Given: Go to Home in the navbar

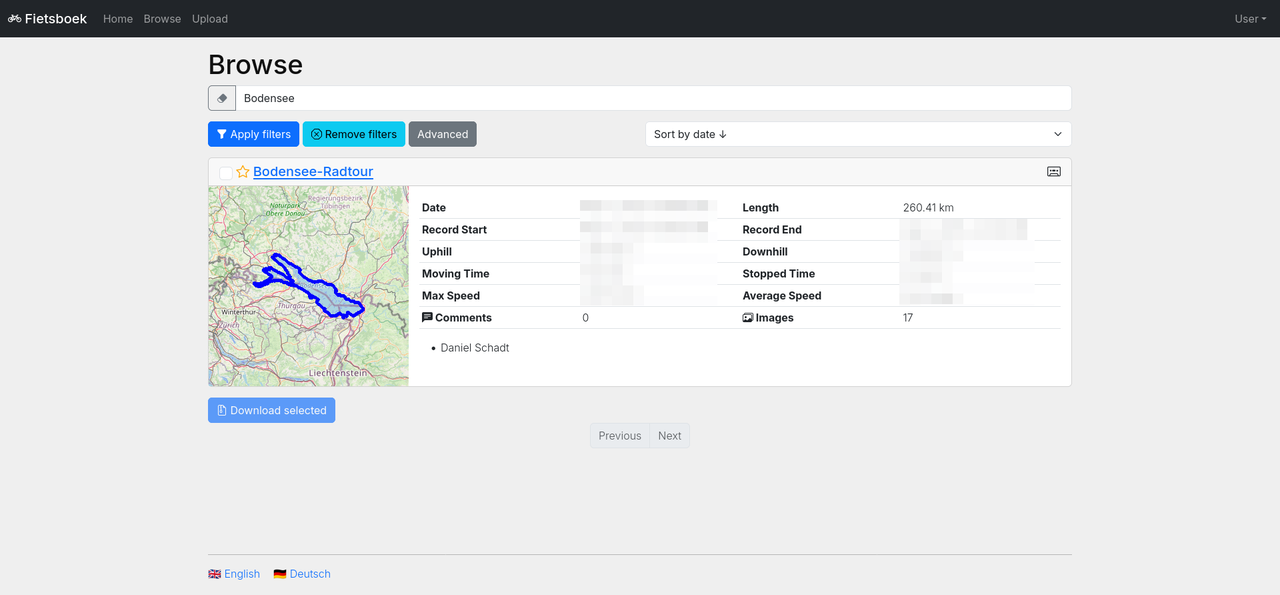Looking at the screenshot, I should click(x=118, y=19).
